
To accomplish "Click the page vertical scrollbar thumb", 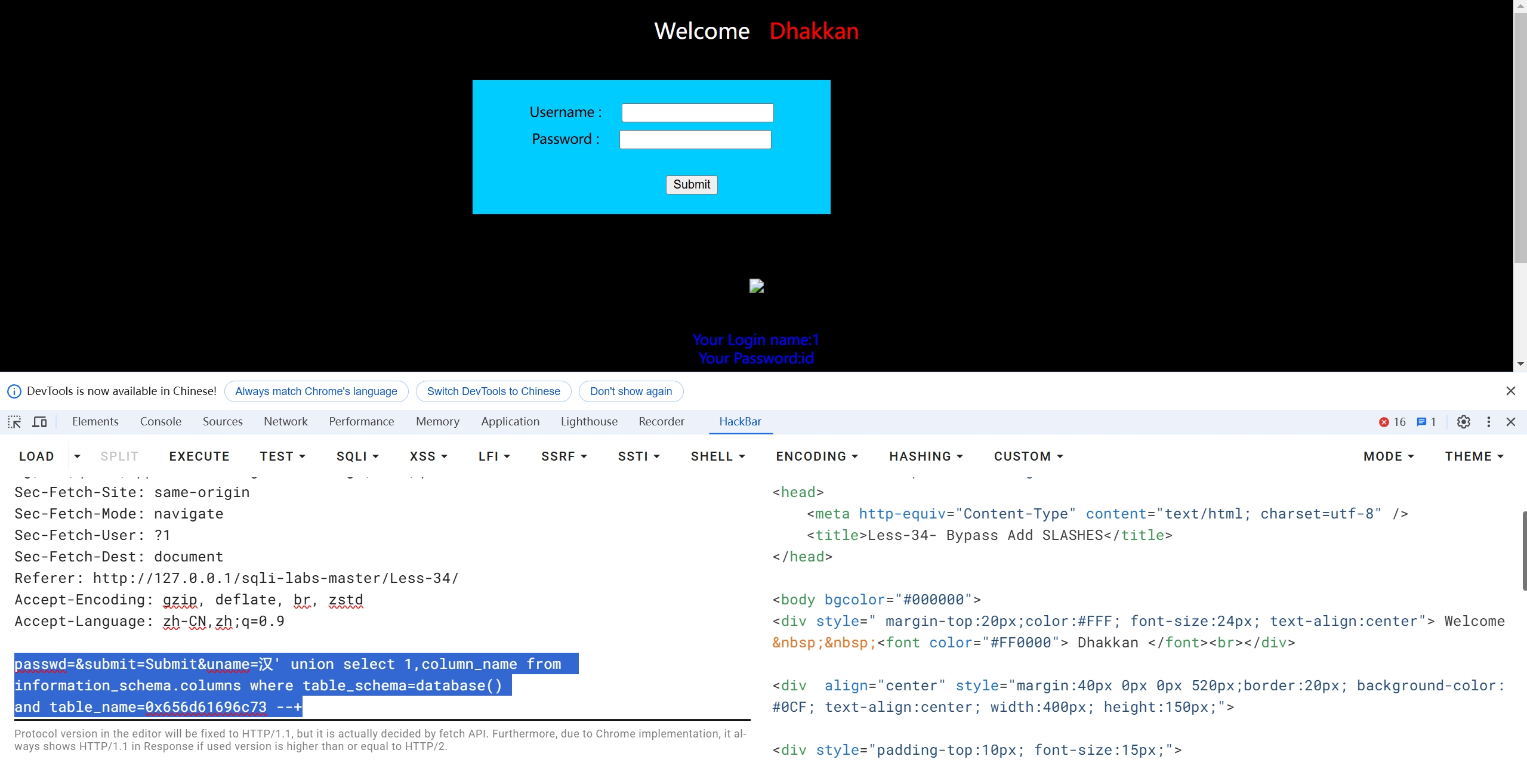I will click(1520, 137).
